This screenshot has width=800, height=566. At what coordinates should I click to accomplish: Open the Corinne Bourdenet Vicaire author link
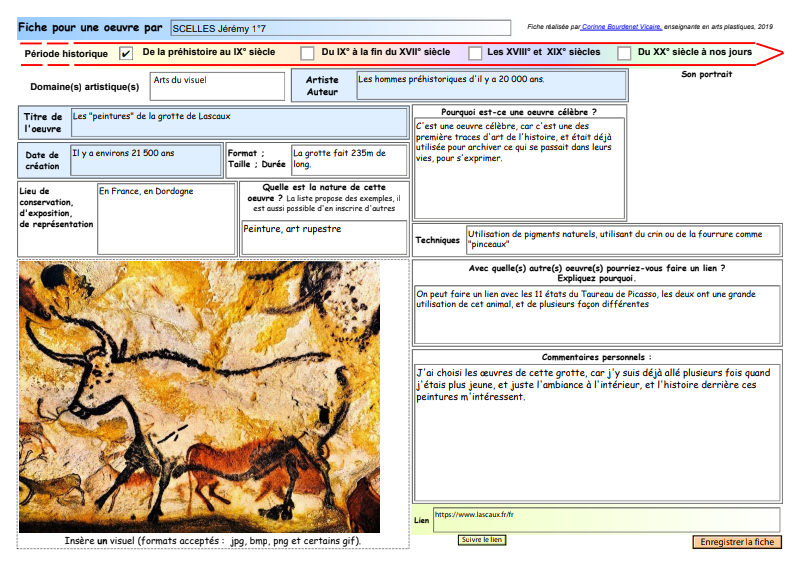(620, 28)
